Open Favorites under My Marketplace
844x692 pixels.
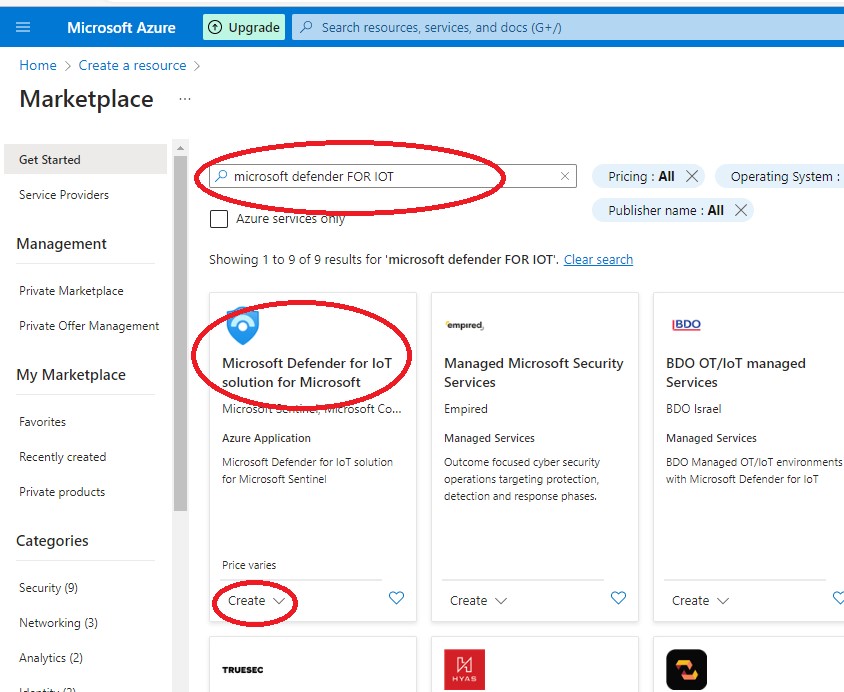pos(42,422)
